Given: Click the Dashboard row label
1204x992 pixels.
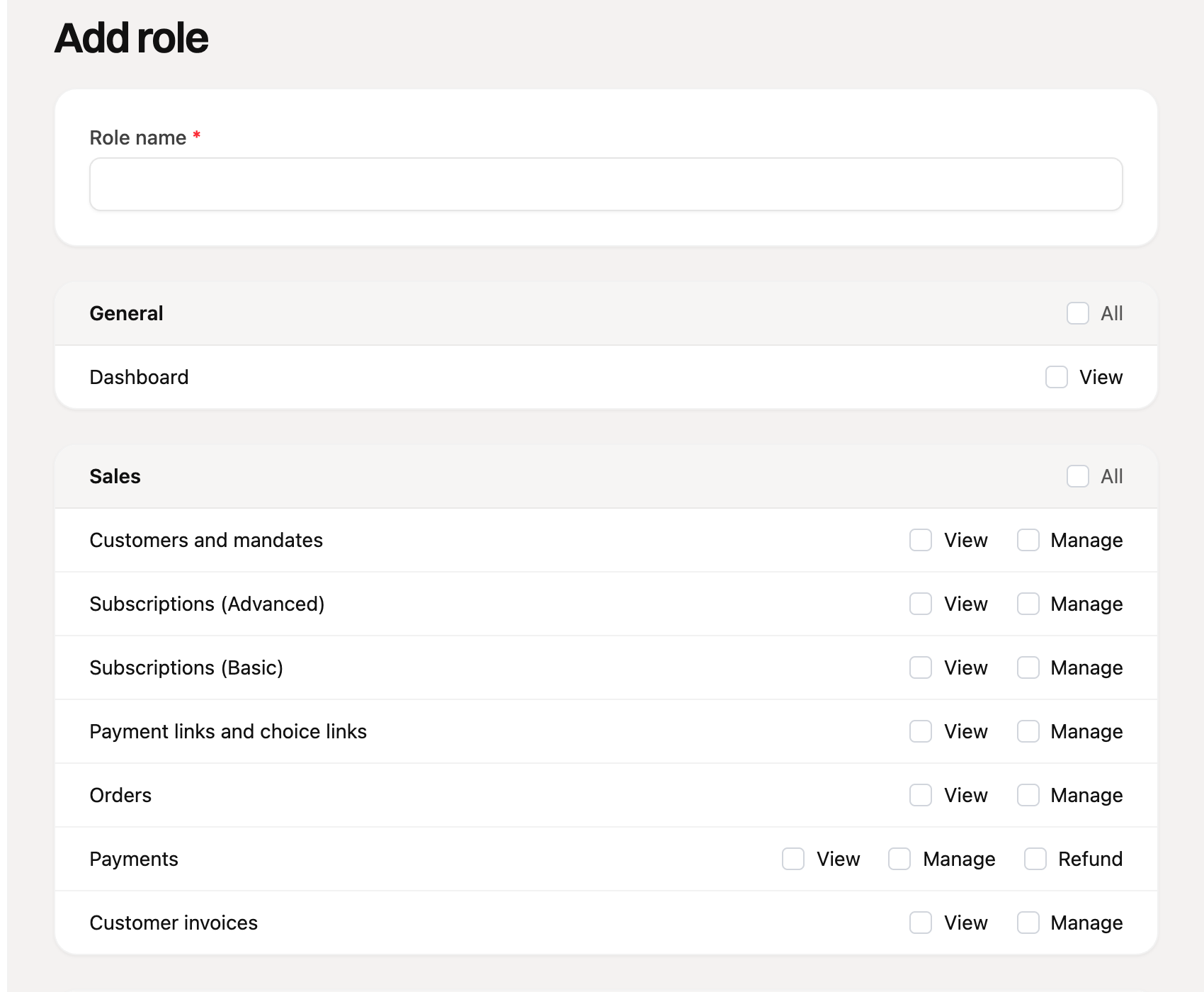Looking at the screenshot, I should (x=139, y=377).
